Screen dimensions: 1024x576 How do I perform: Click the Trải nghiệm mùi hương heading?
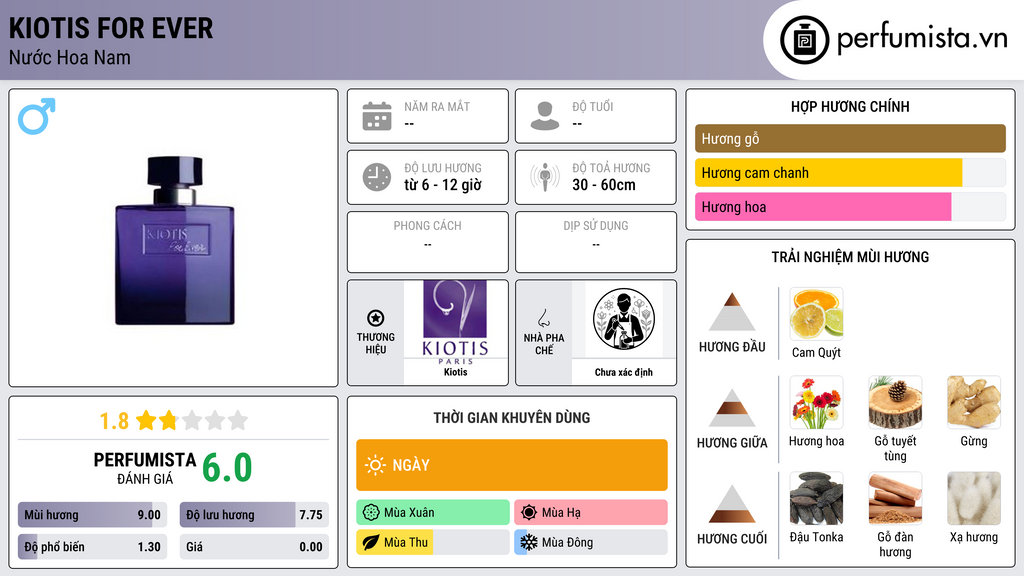[850, 257]
